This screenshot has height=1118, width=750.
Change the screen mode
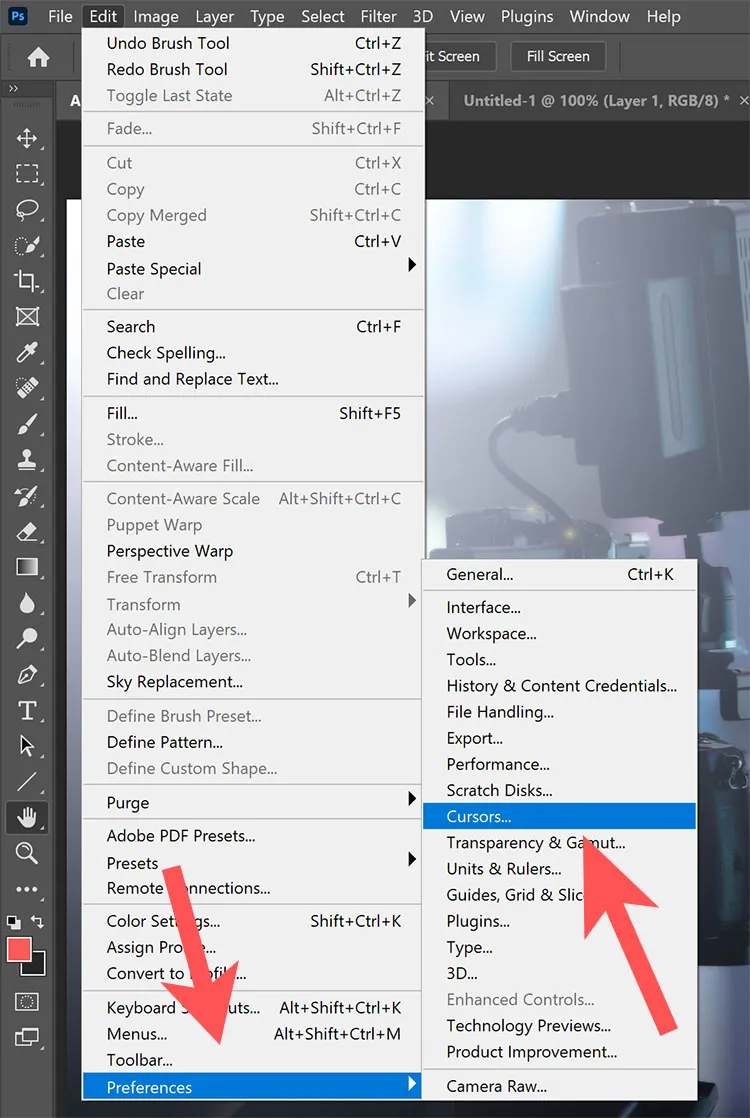click(27, 1037)
